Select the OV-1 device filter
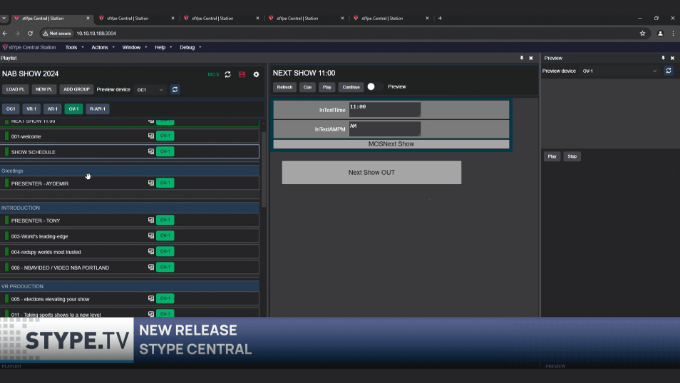This screenshot has width=680, height=383. pos(73,109)
